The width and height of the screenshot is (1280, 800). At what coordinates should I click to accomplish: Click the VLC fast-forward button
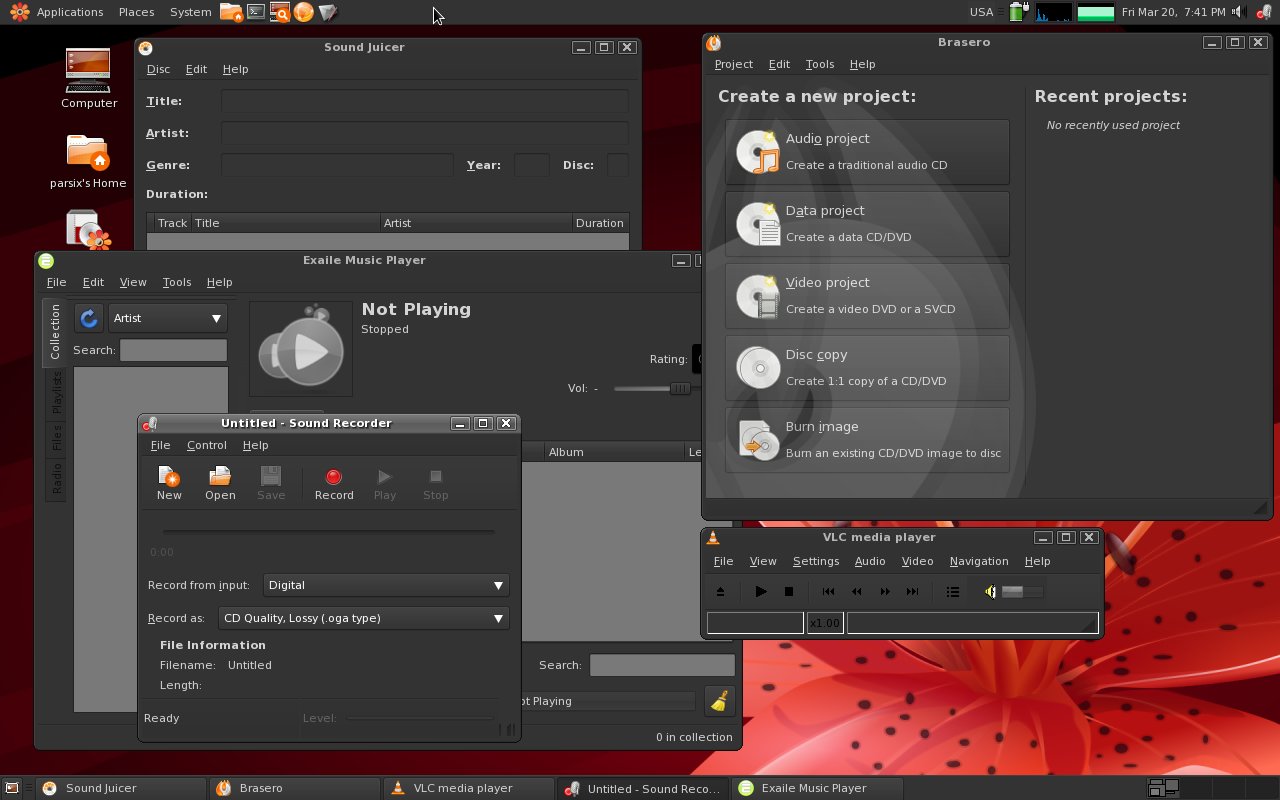pyautogui.click(x=885, y=591)
